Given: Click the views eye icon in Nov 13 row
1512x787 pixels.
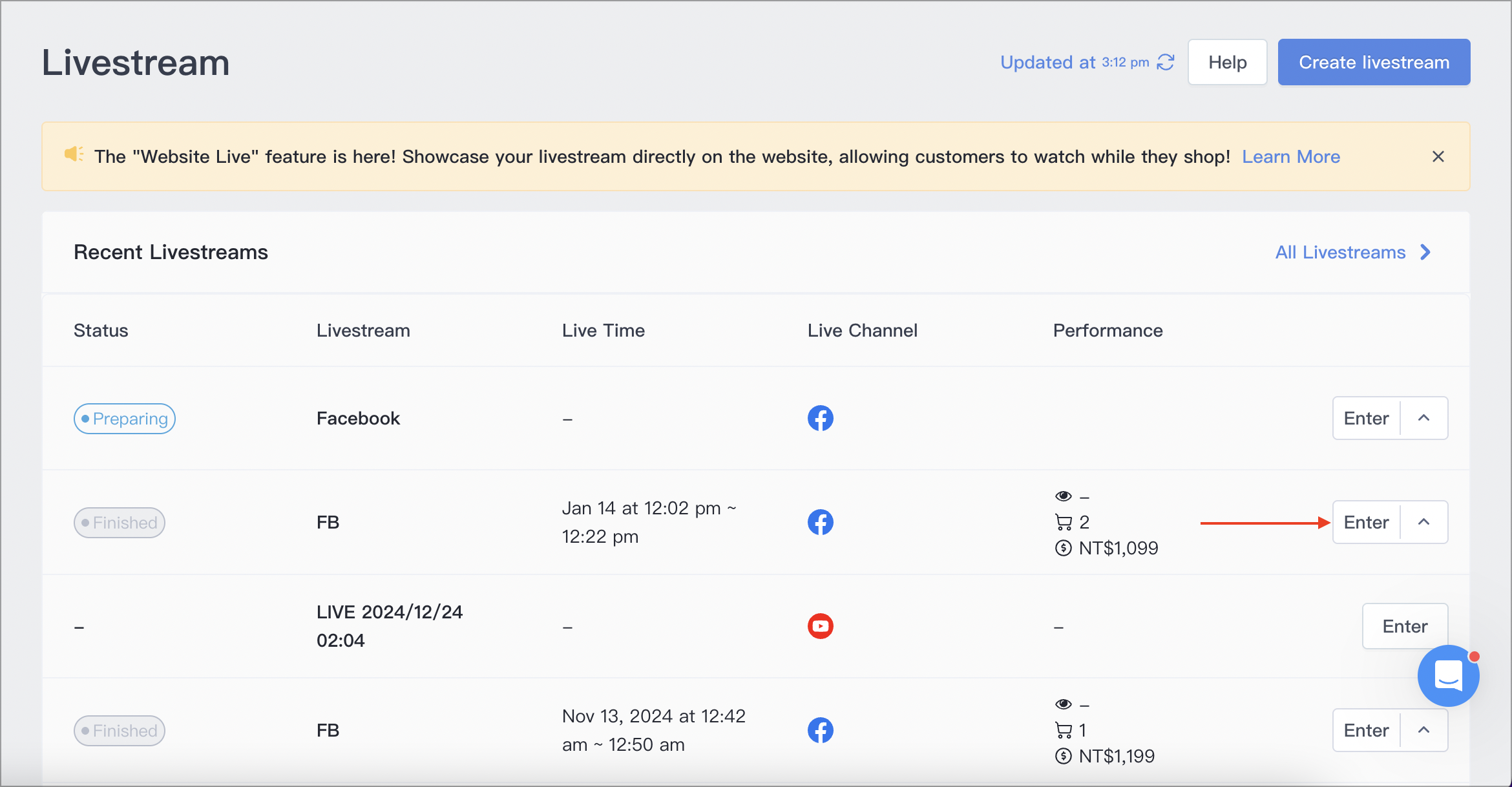Looking at the screenshot, I should pos(1064,704).
